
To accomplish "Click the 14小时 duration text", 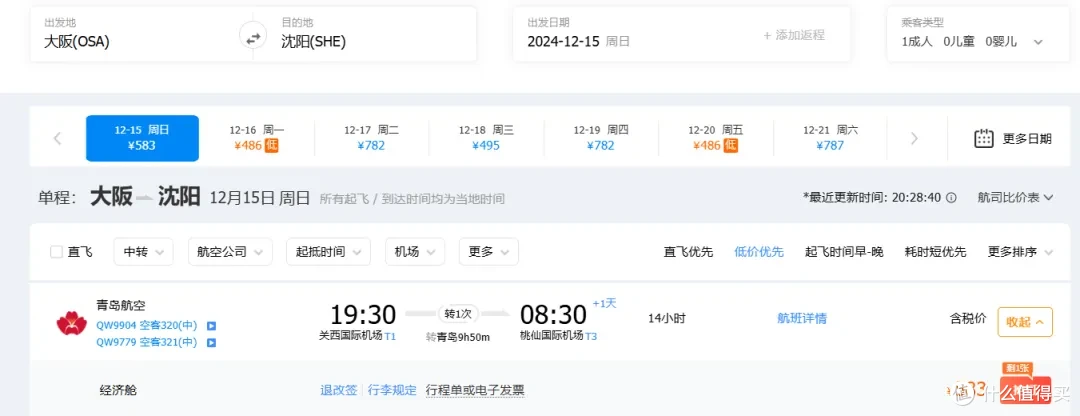I will tap(667, 318).
